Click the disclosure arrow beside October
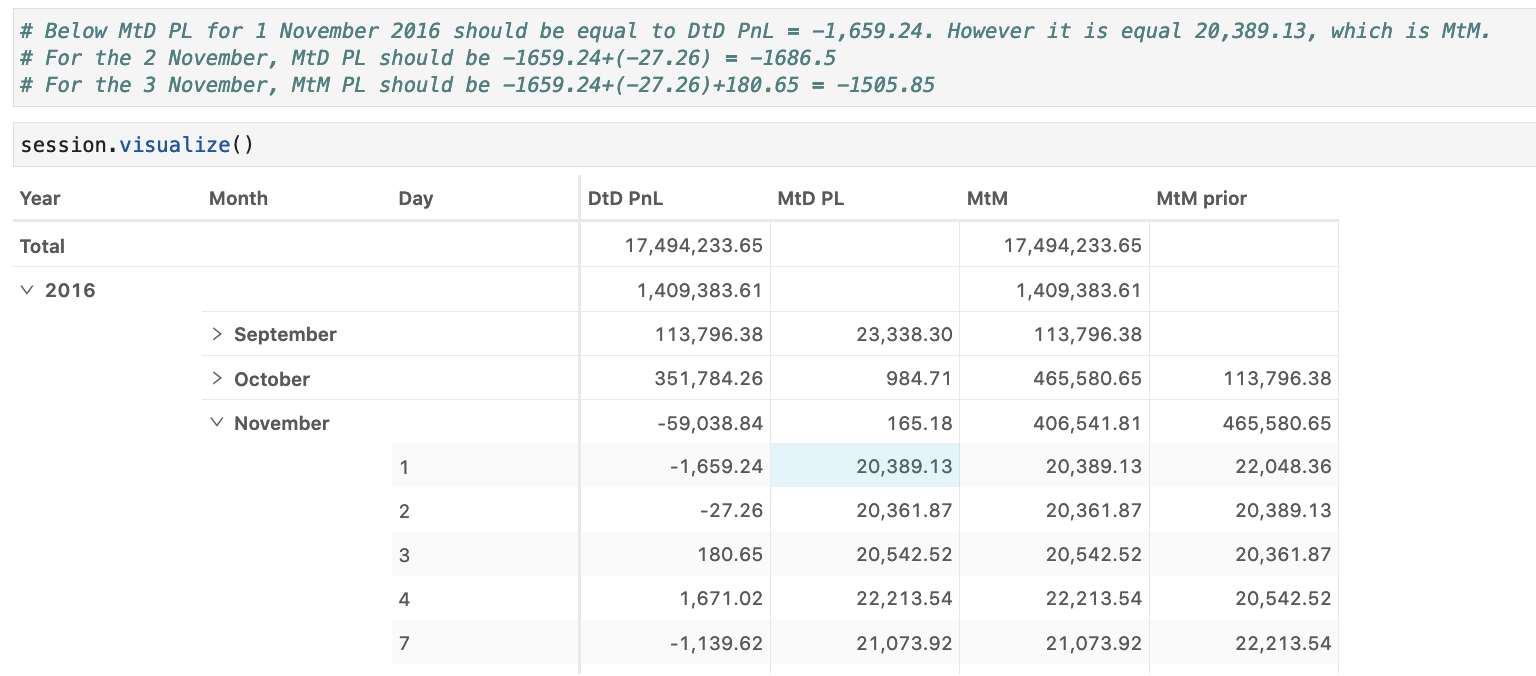 (217, 378)
